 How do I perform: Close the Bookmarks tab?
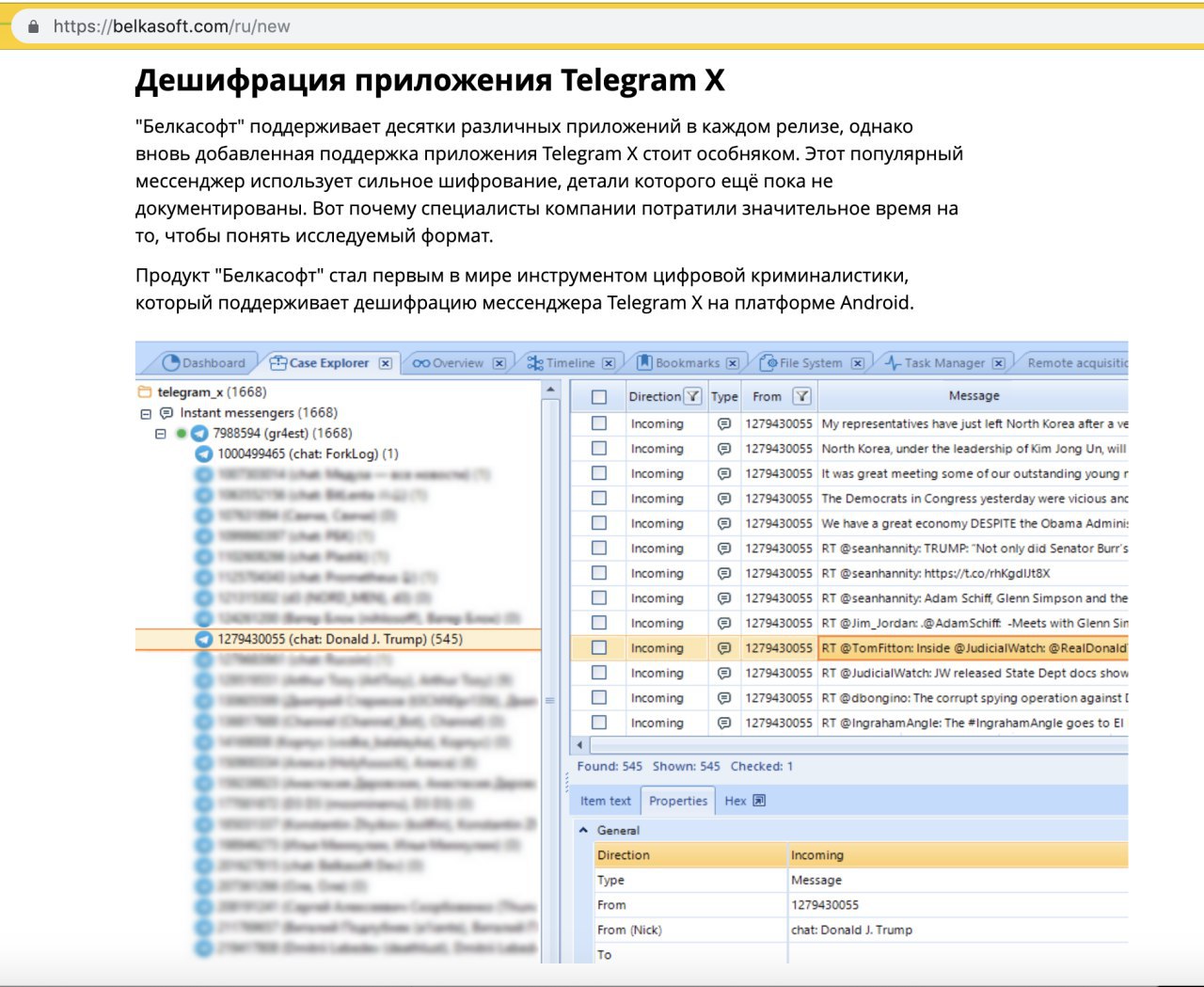point(733,363)
